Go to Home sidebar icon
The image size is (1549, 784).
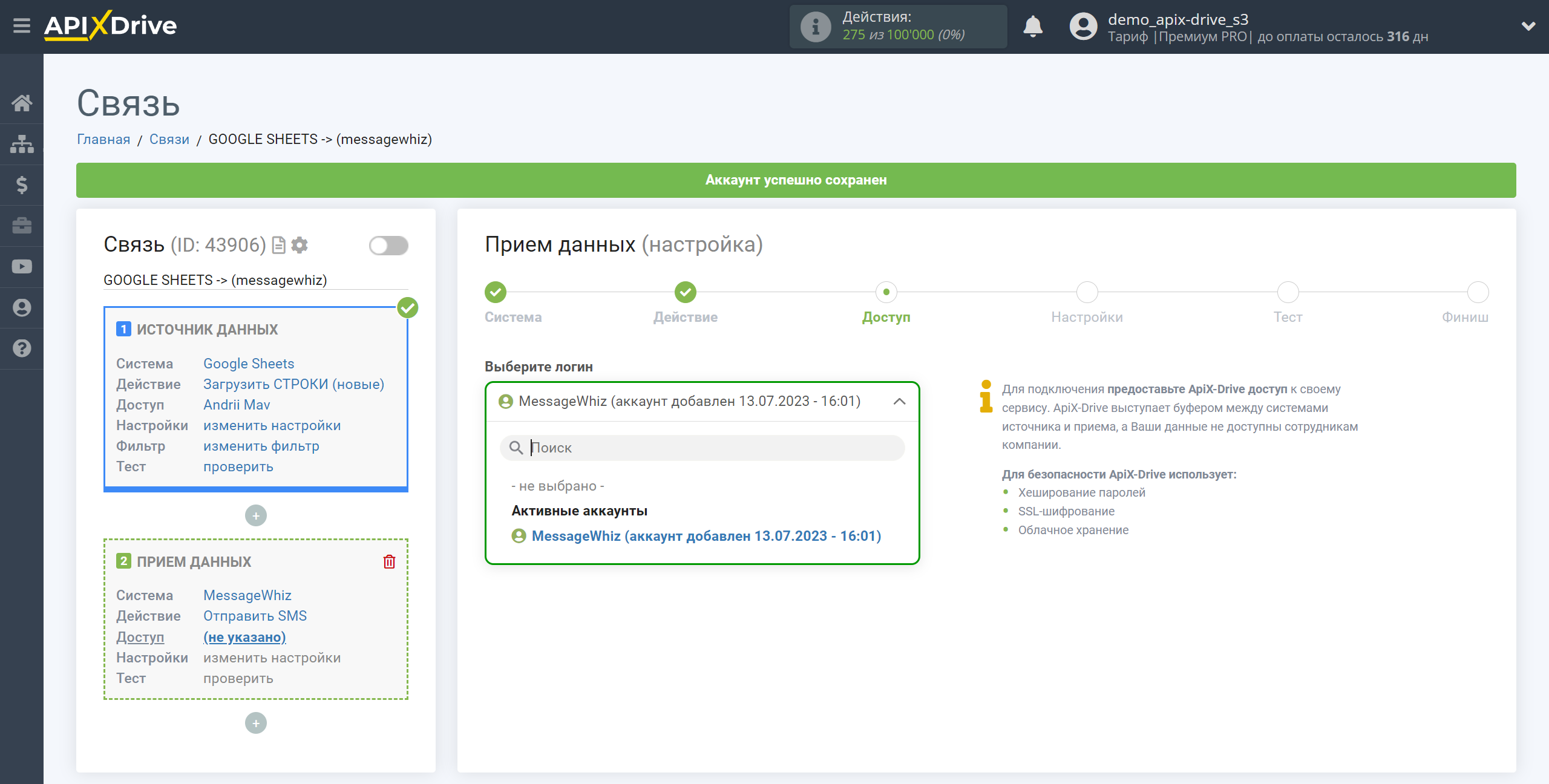(x=22, y=103)
